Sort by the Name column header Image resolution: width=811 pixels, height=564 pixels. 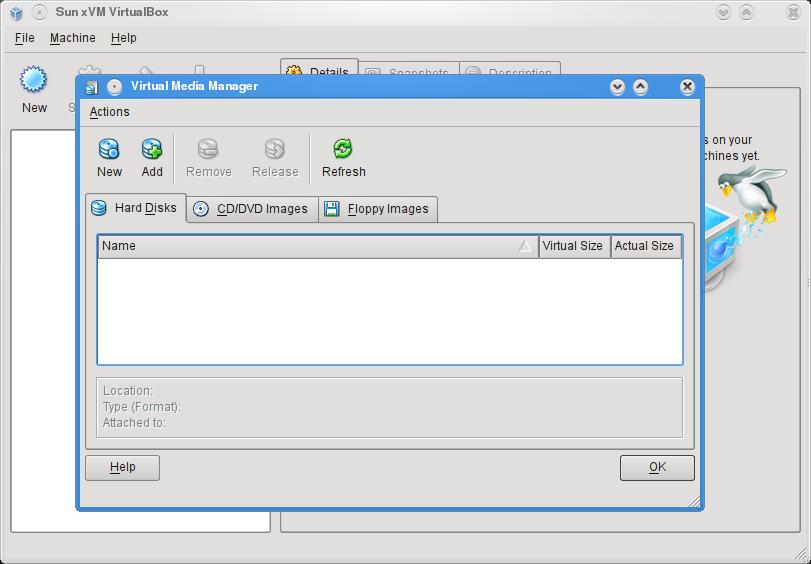(x=318, y=246)
